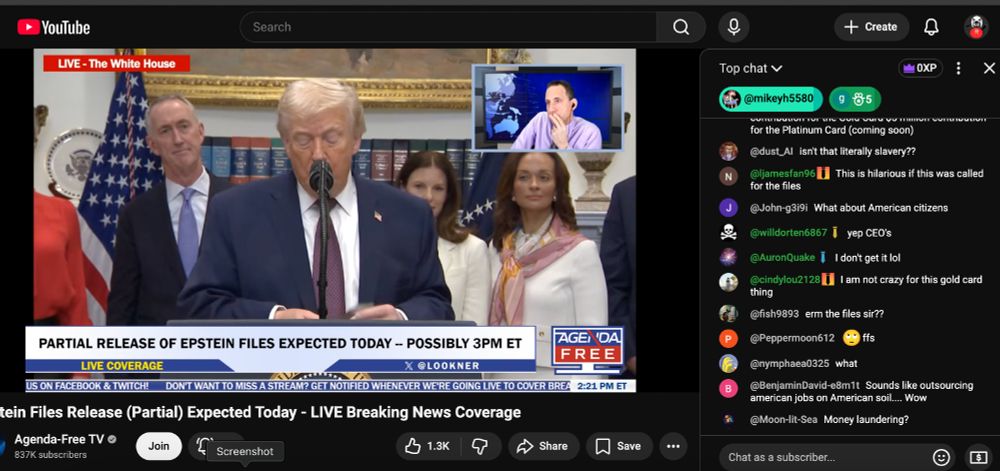Open the emoji picker in chat
The width and height of the screenshot is (1000, 471).
pos(941,457)
